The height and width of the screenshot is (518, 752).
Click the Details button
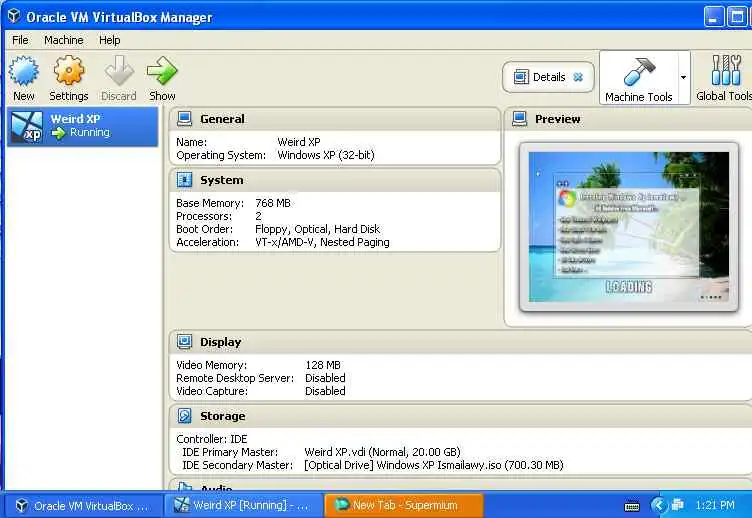(x=548, y=77)
